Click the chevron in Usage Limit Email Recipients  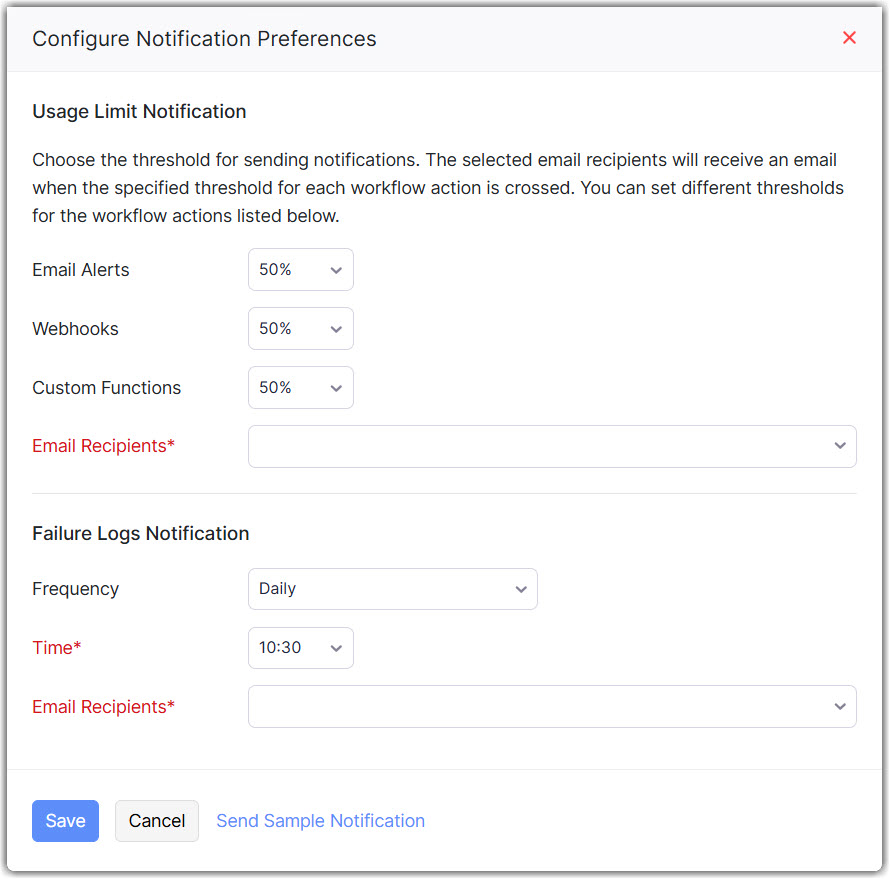pos(840,446)
